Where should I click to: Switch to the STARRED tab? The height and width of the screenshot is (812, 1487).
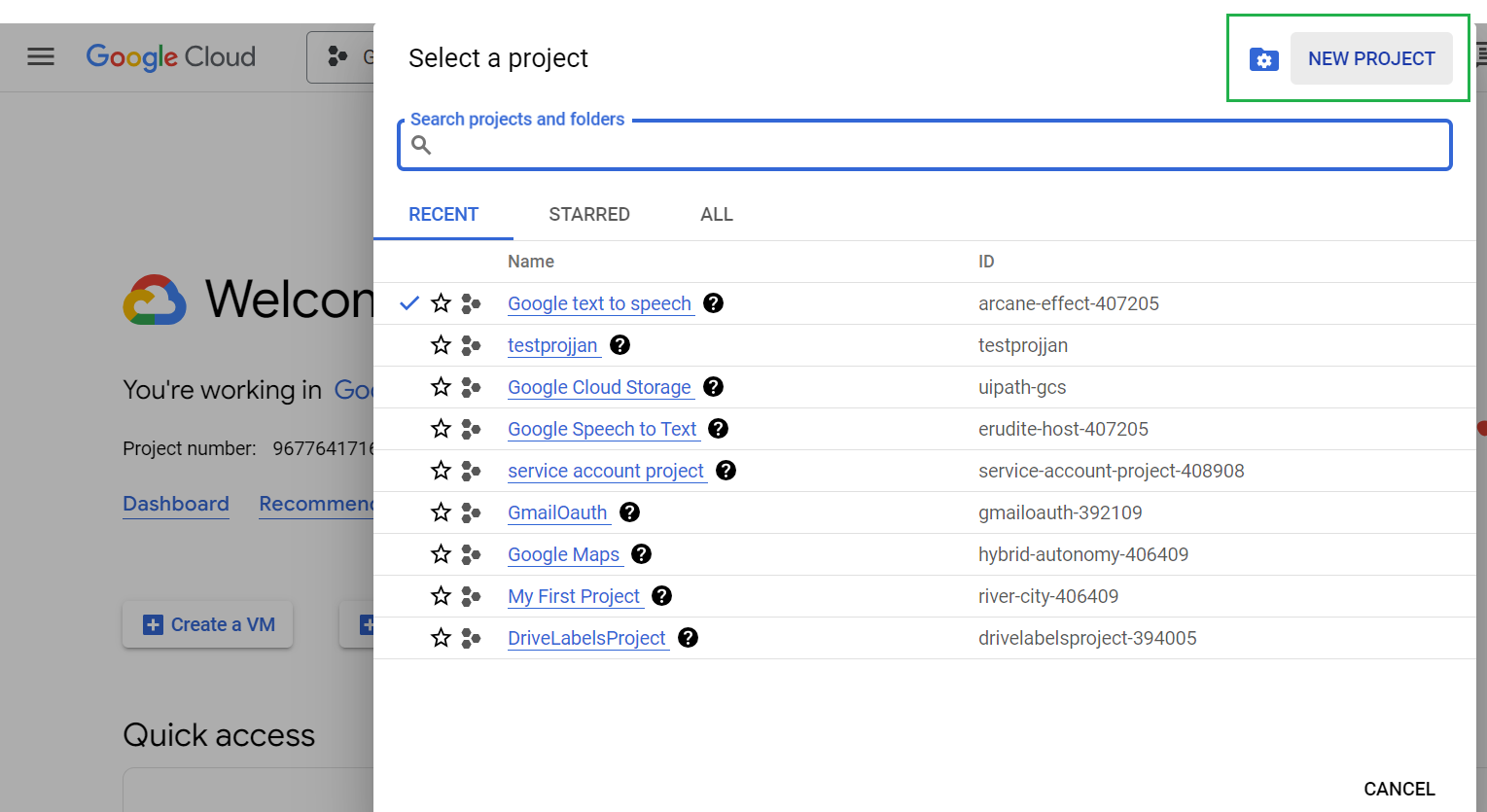click(589, 214)
